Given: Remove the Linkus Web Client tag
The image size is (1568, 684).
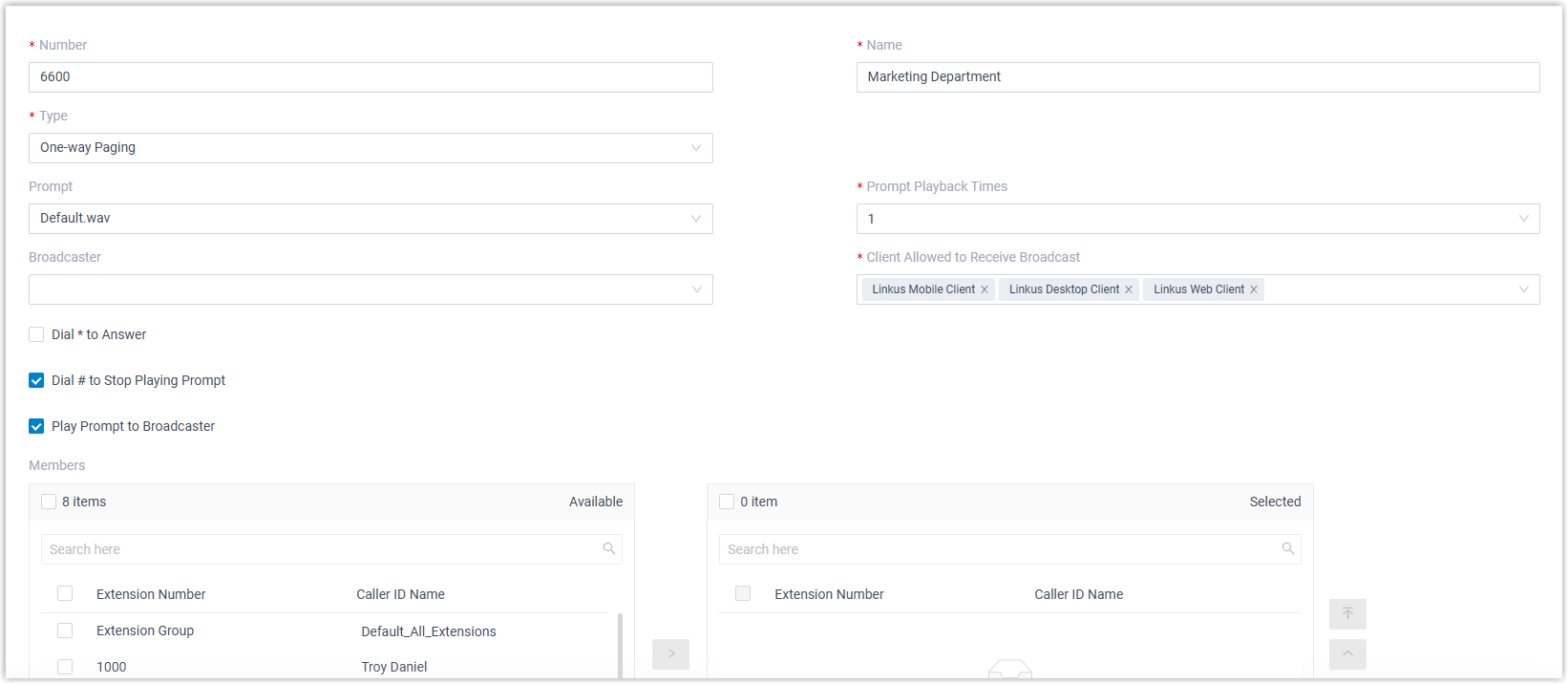Looking at the screenshot, I should [x=1254, y=289].
